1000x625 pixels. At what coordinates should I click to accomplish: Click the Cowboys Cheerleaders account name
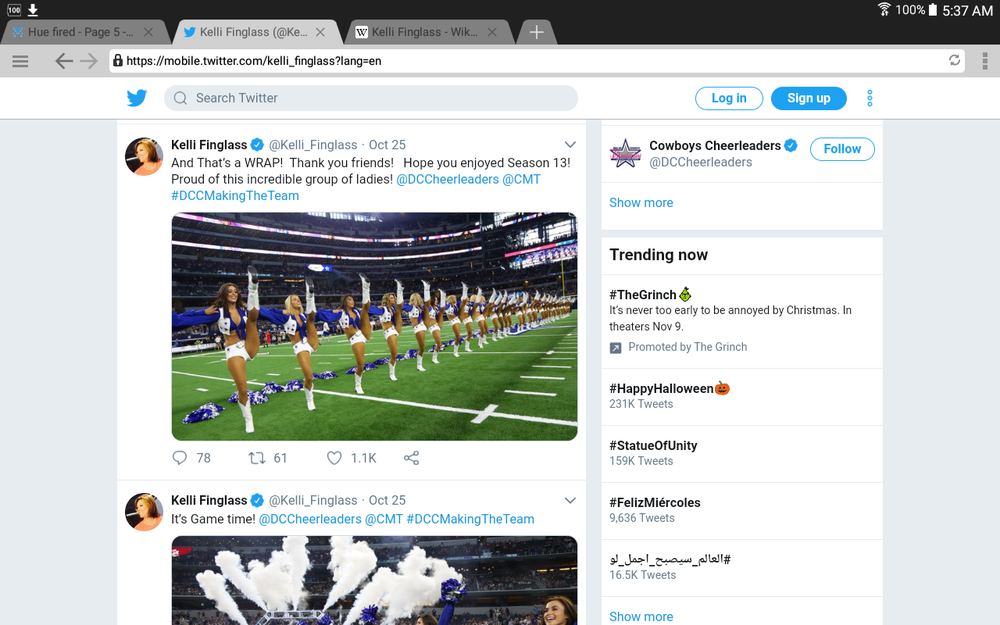[715, 146]
